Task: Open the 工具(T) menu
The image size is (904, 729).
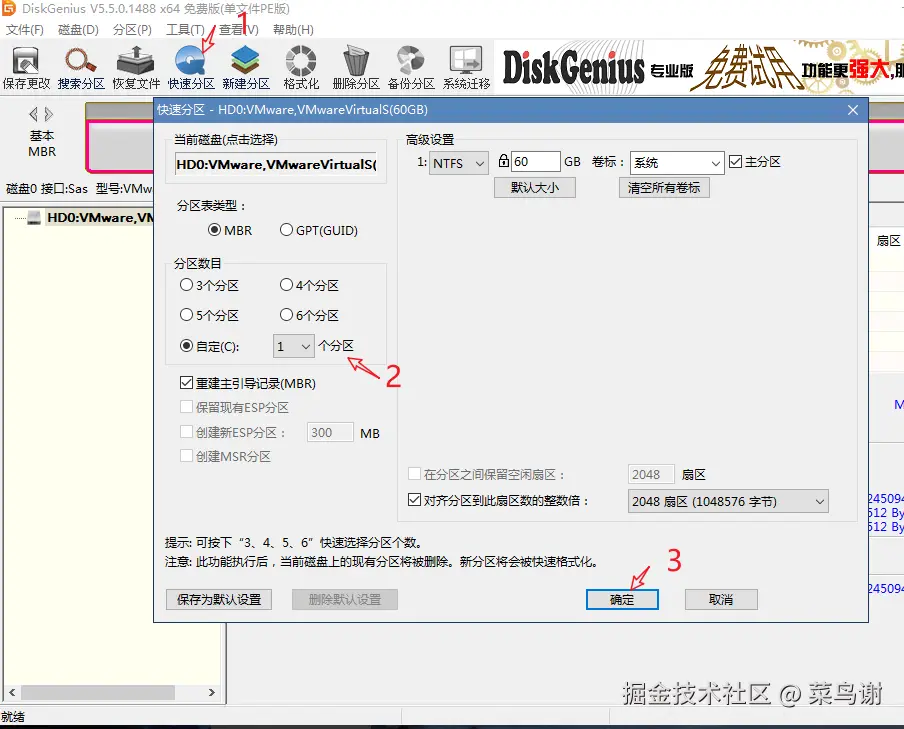Action: click(x=185, y=29)
